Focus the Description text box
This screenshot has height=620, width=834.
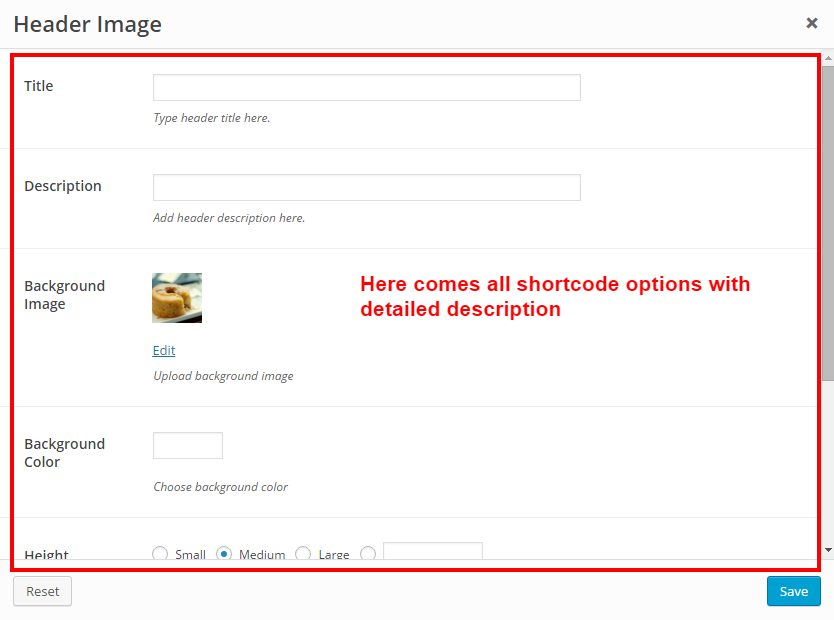(366, 188)
